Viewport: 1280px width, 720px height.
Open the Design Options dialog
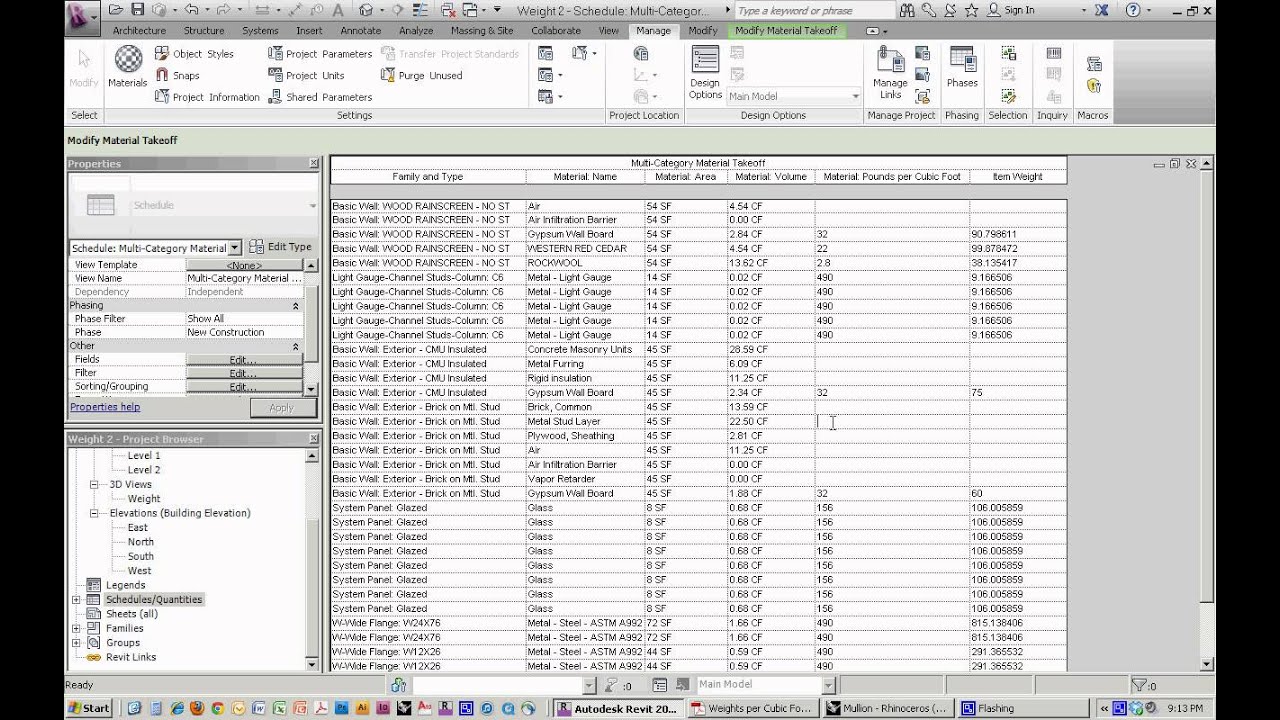[x=705, y=70]
